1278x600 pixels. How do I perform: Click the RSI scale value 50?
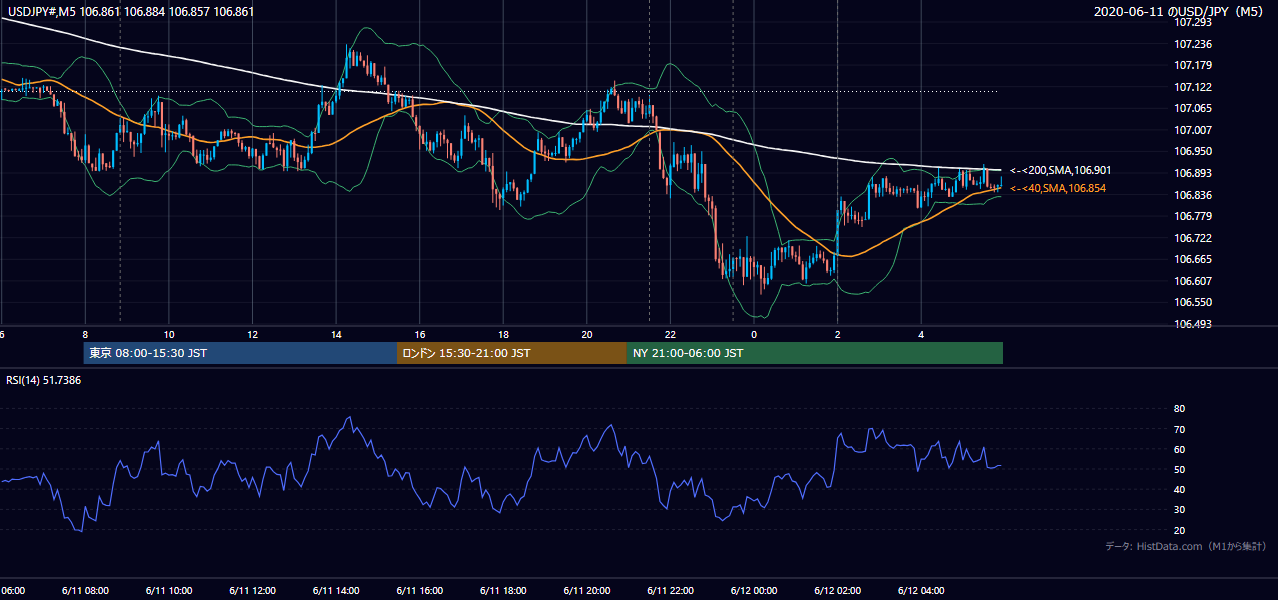click(x=1179, y=469)
